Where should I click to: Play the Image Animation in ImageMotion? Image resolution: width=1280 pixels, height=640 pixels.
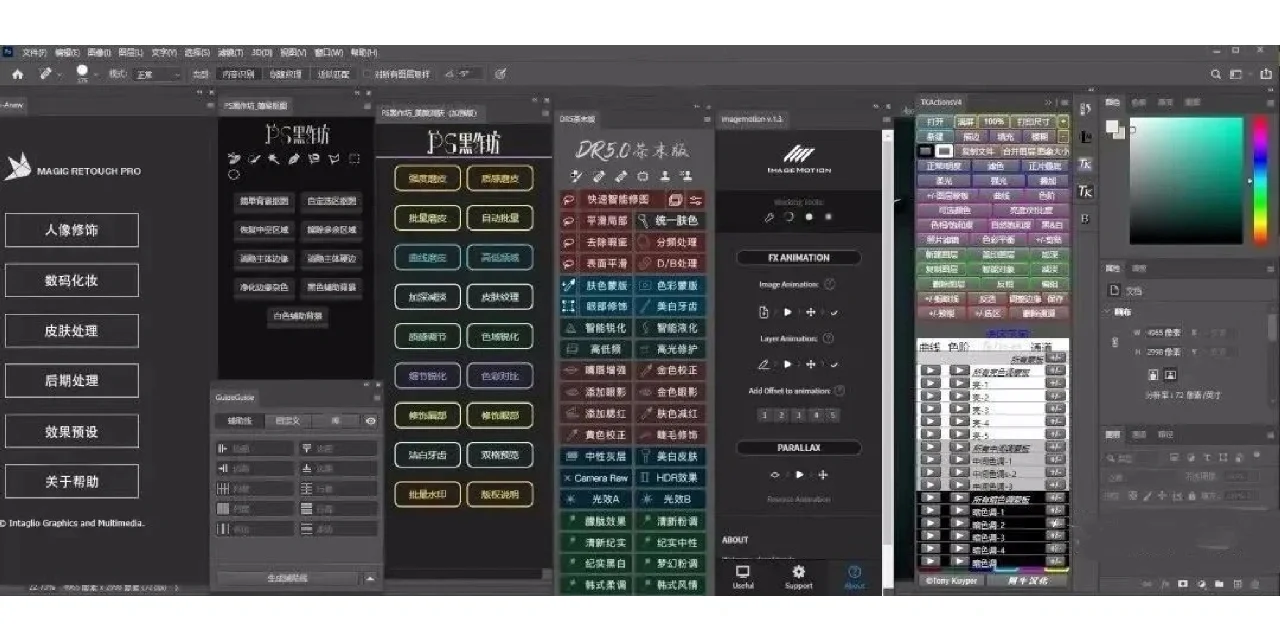tap(788, 312)
